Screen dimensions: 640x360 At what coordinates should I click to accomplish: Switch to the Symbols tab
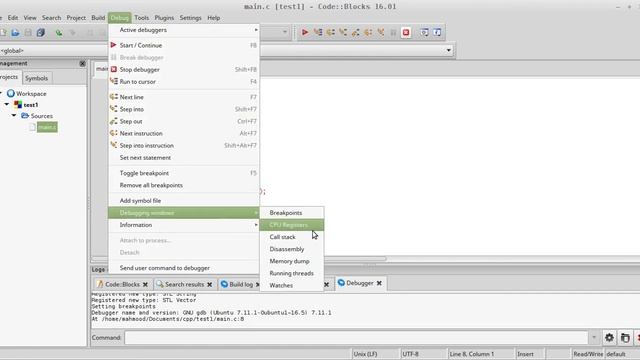tap(36, 78)
